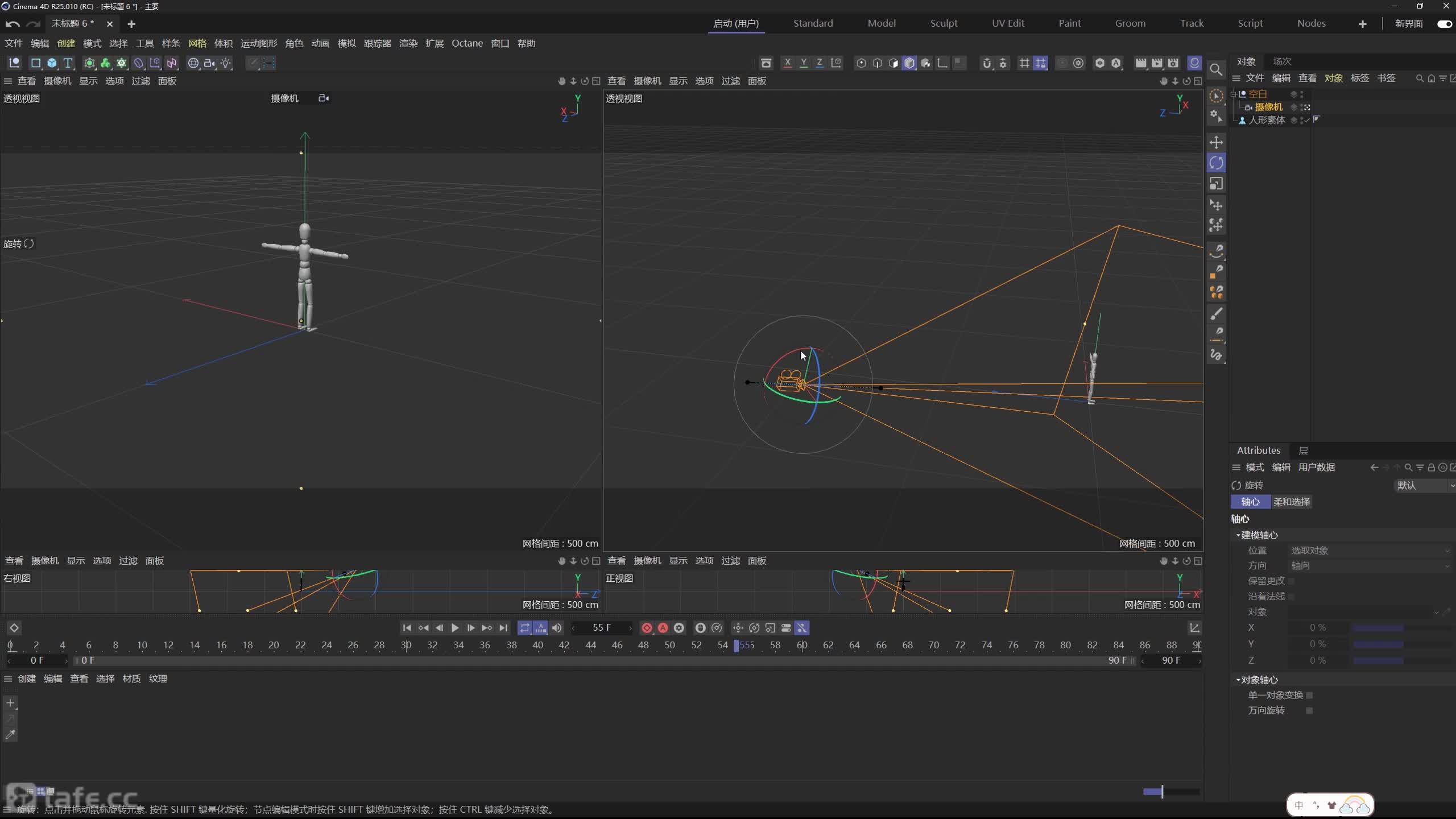Image resolution: width=1456 pixels, height=819 pixels.
Task: Select the paint brush tool in side palette
Action: point(1216,313)
